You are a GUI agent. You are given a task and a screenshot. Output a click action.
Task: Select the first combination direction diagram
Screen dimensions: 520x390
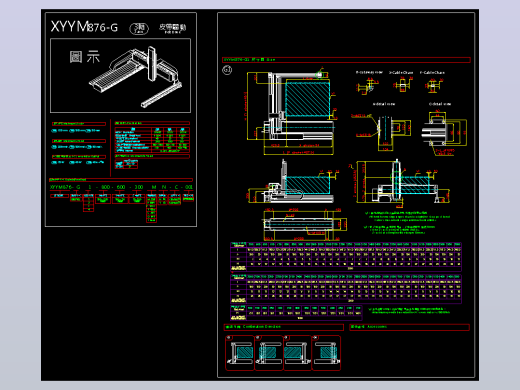240,353
